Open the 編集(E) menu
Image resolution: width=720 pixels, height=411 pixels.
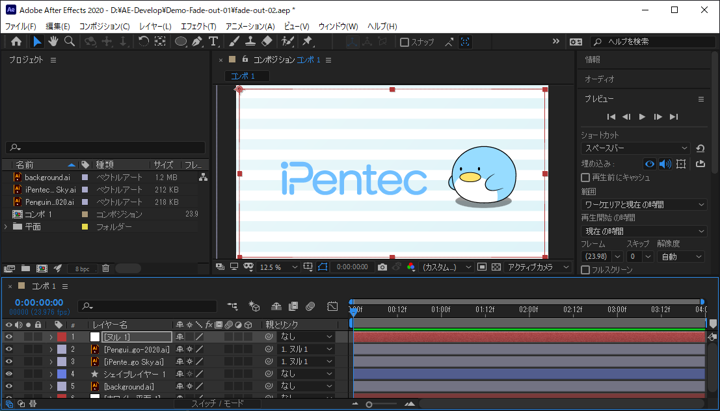(x=58, y=26)
